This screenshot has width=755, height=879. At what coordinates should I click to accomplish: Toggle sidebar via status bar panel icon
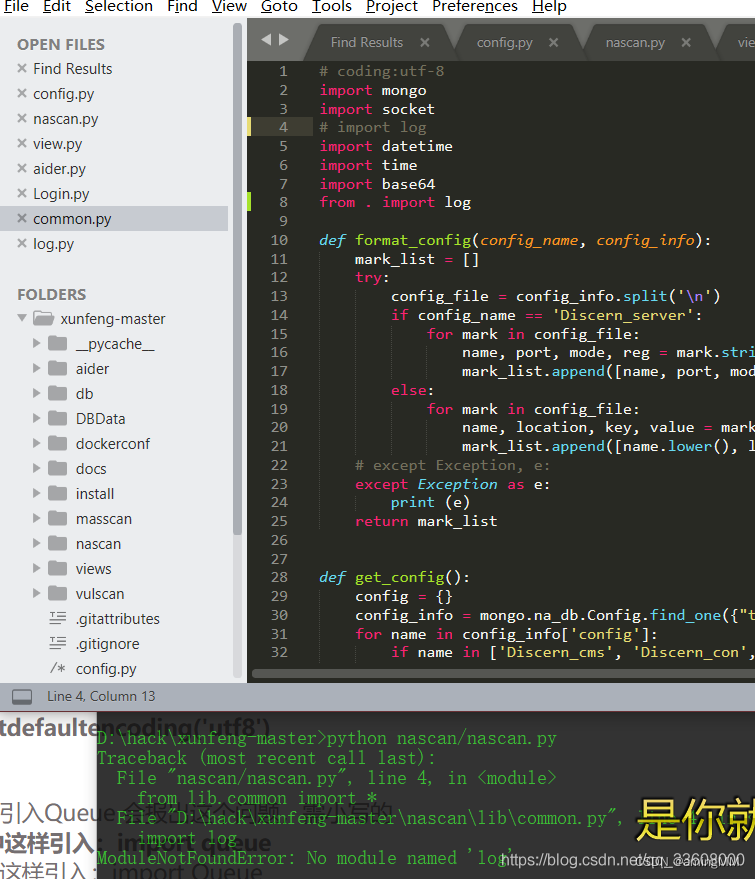22,697
